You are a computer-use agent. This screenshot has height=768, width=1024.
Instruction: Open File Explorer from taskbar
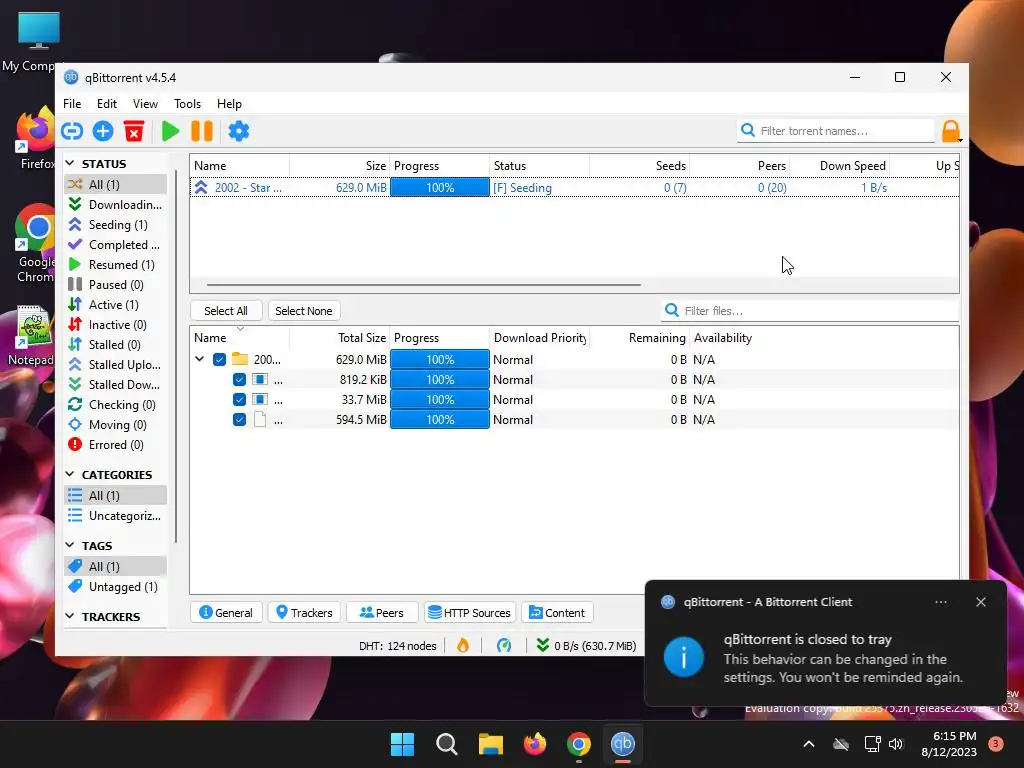coord(490,744)
